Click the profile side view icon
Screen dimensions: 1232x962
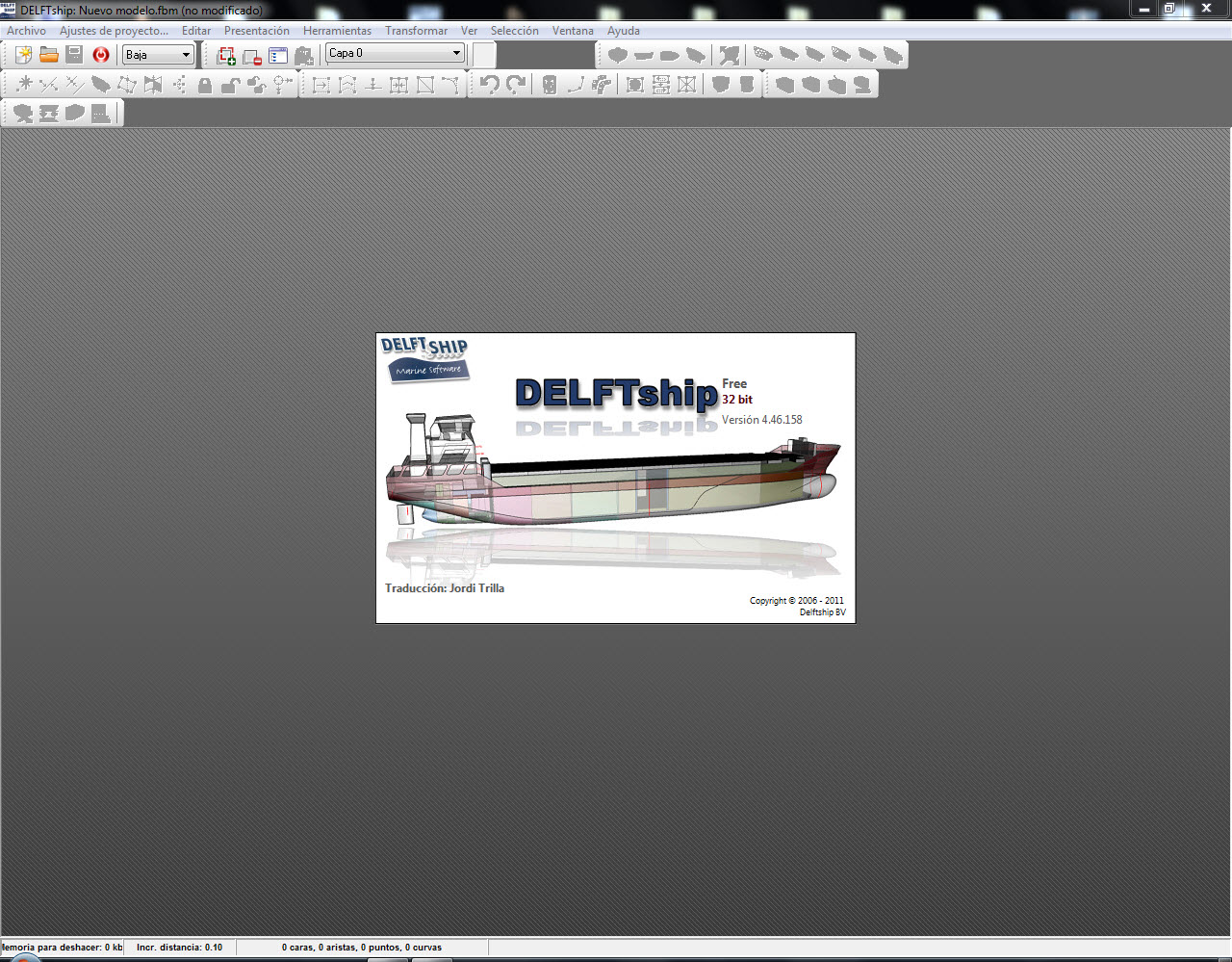coord(644,55)
